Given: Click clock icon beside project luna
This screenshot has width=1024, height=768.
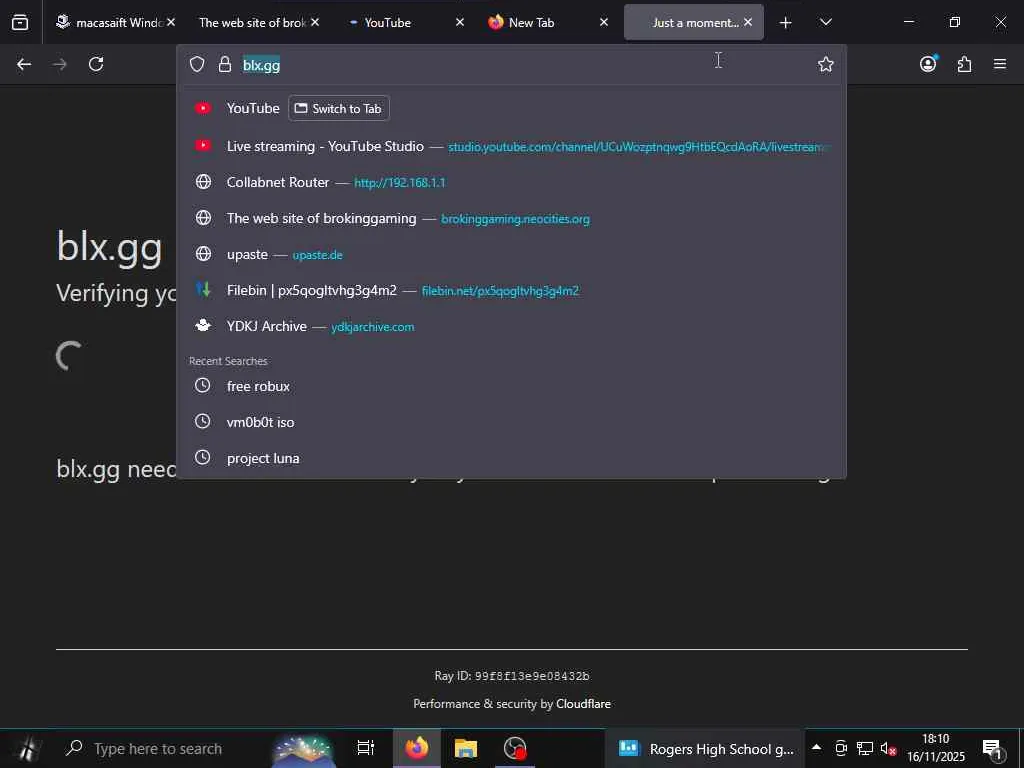Looking at the screenshot, I should point(202,457).
